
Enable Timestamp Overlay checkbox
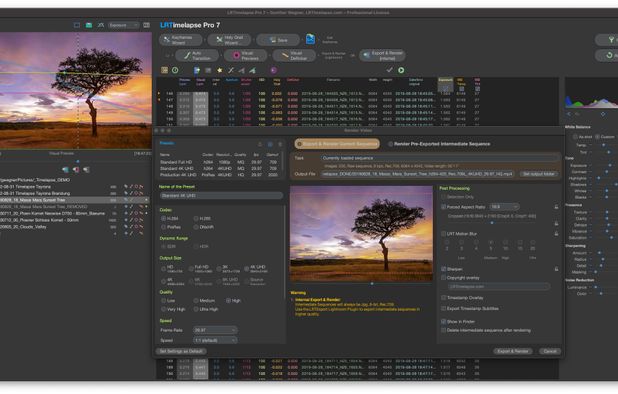tap(443, 298)
